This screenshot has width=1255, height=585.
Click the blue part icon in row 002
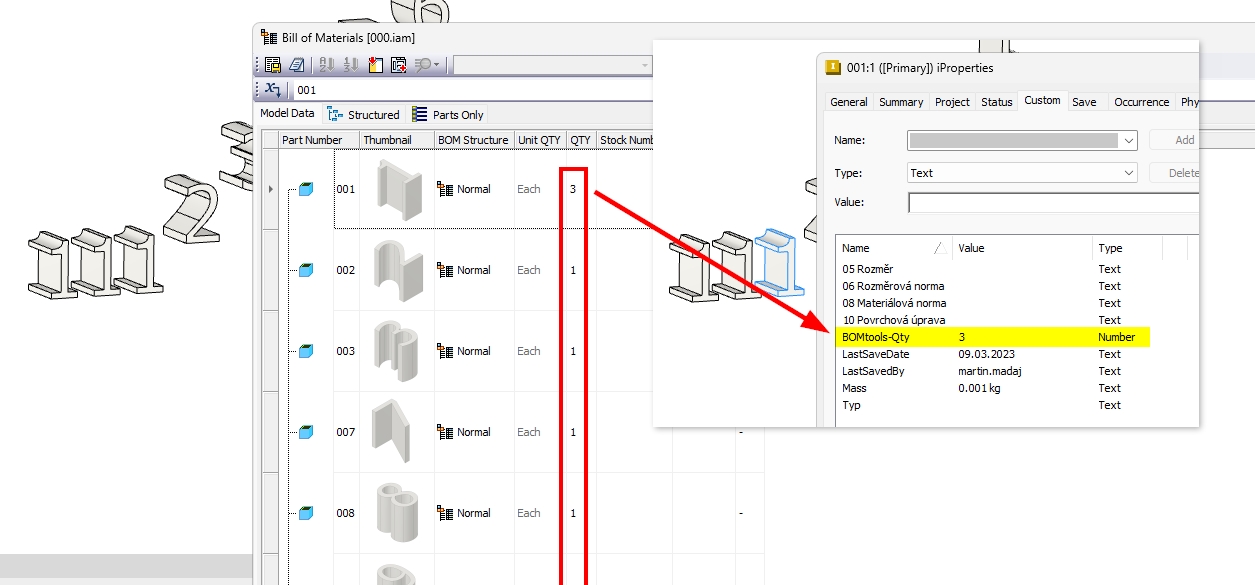click(x=306, y=270)
